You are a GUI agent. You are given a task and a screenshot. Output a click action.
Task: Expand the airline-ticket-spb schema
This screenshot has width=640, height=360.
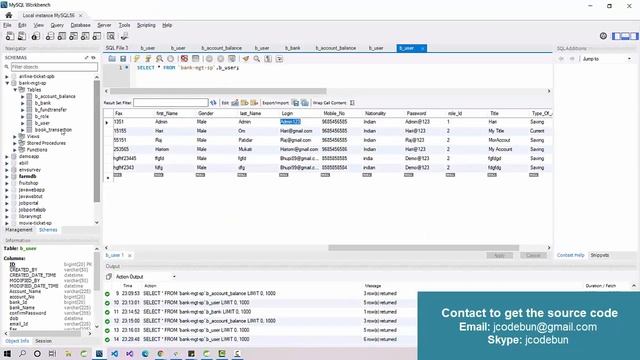tap(7, 76)
